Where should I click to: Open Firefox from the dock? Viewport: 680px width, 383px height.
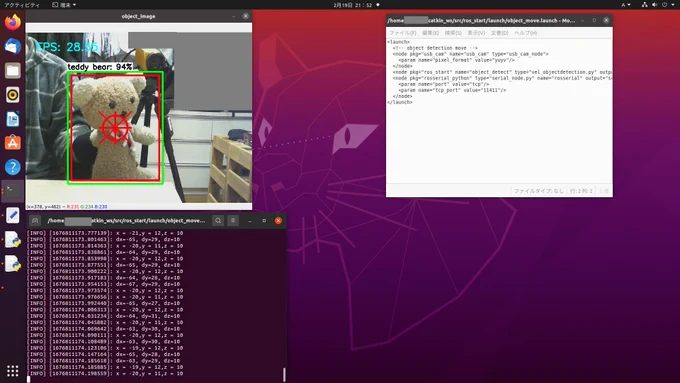pyautogui.click(x=13, y=22)
